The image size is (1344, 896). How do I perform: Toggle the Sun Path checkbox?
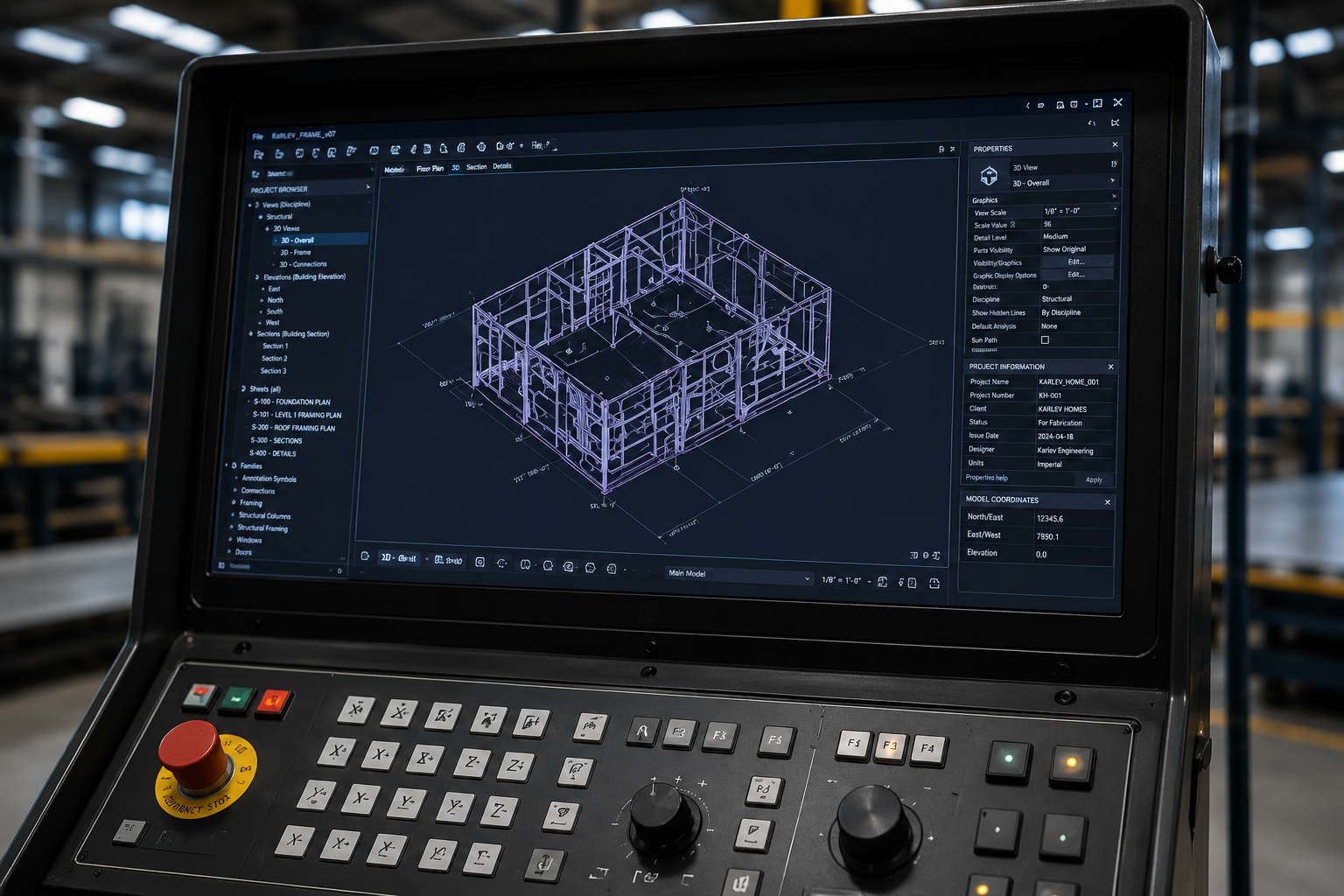1045,340
